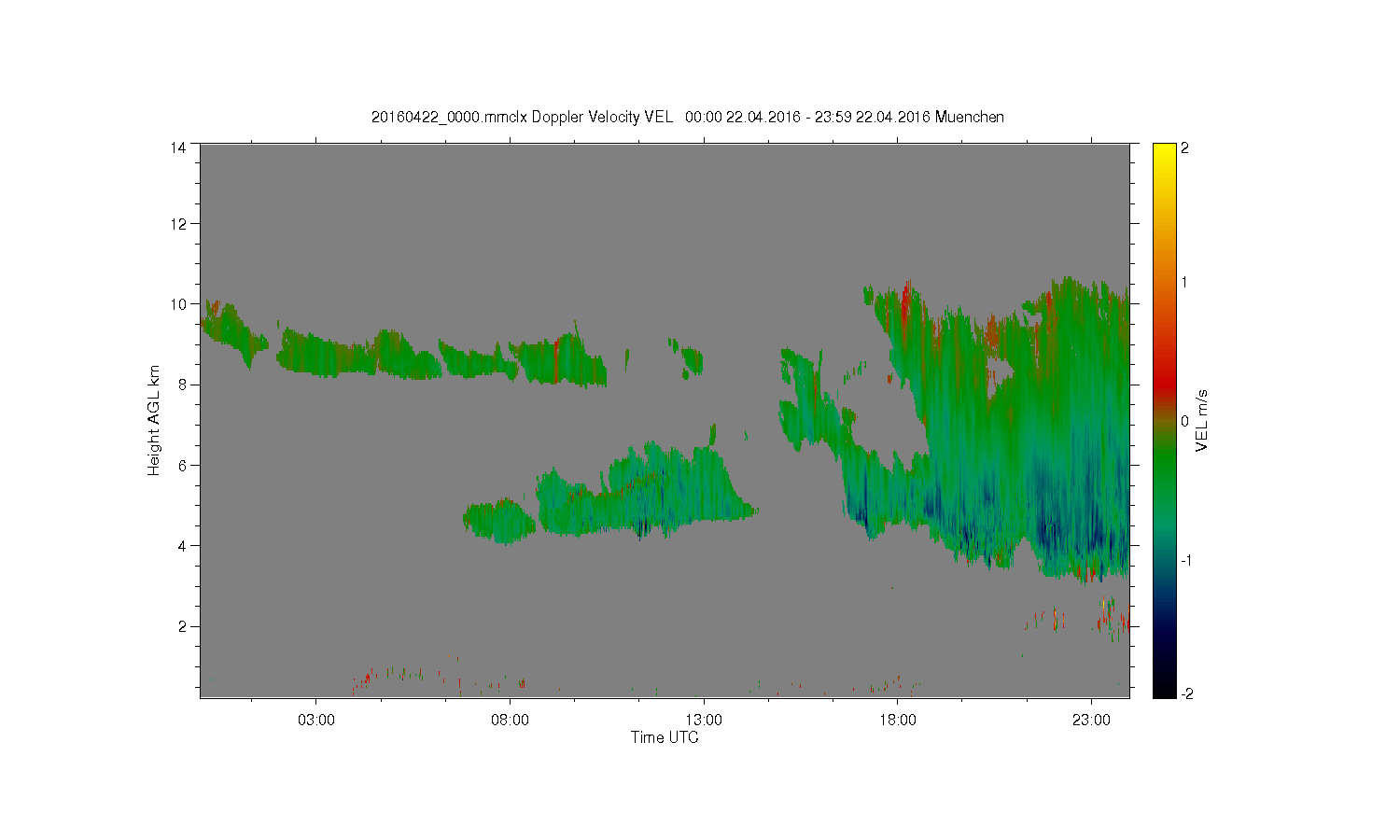Screen dimensions: 1400x840
Task: Click the '18:00' time axis label
Action: click(x=898, y=721)
